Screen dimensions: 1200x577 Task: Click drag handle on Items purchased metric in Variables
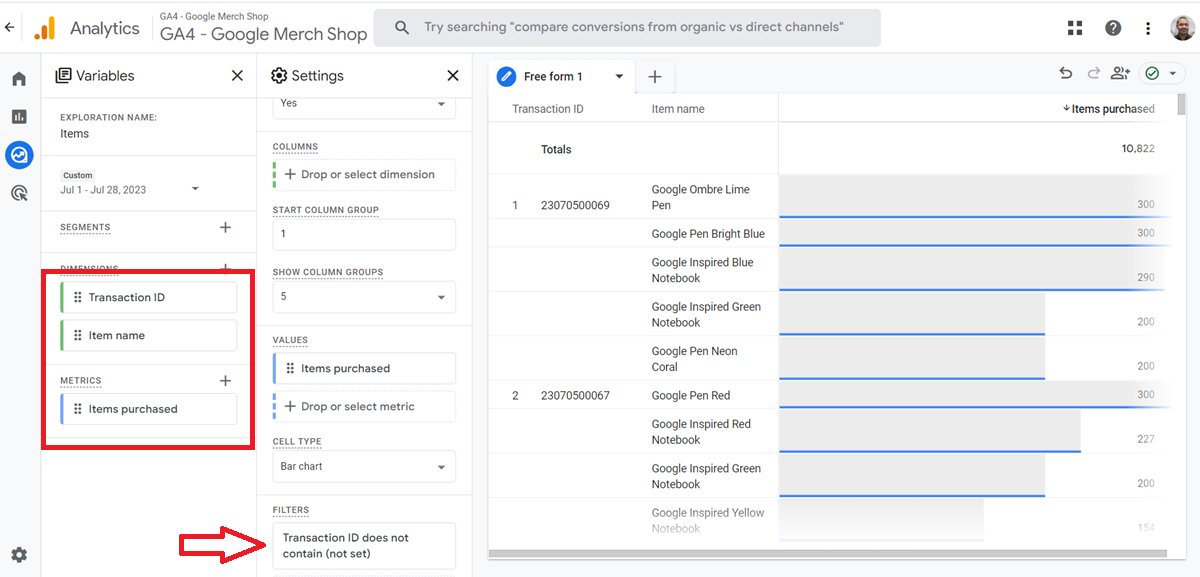[x=77, y=409]
